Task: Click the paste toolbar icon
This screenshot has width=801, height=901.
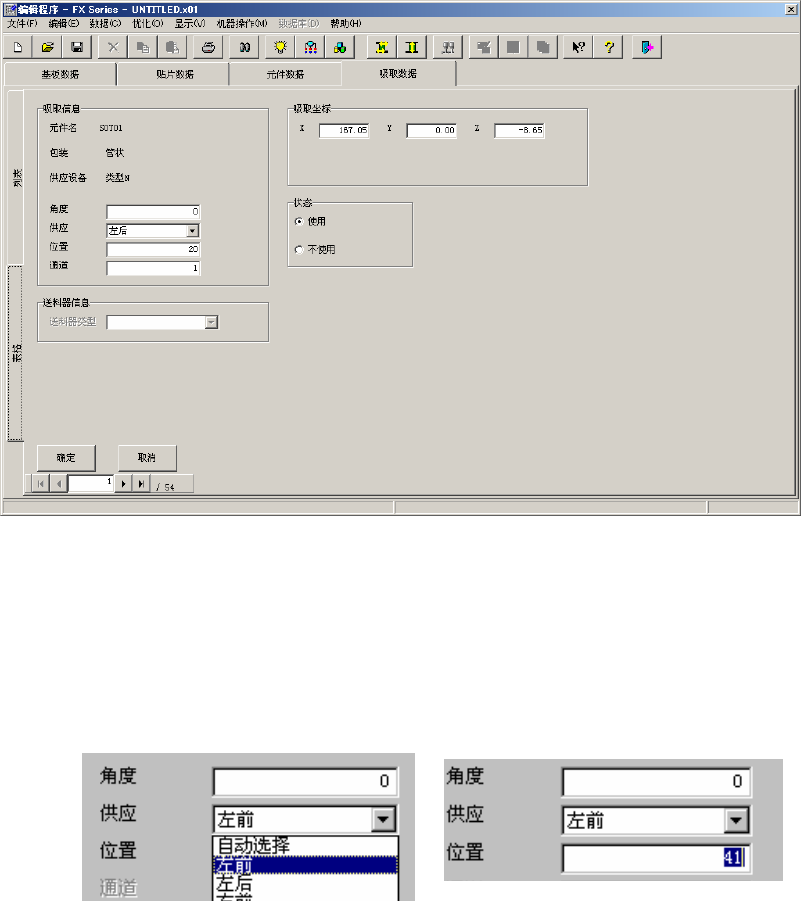Action: (172, 47)
